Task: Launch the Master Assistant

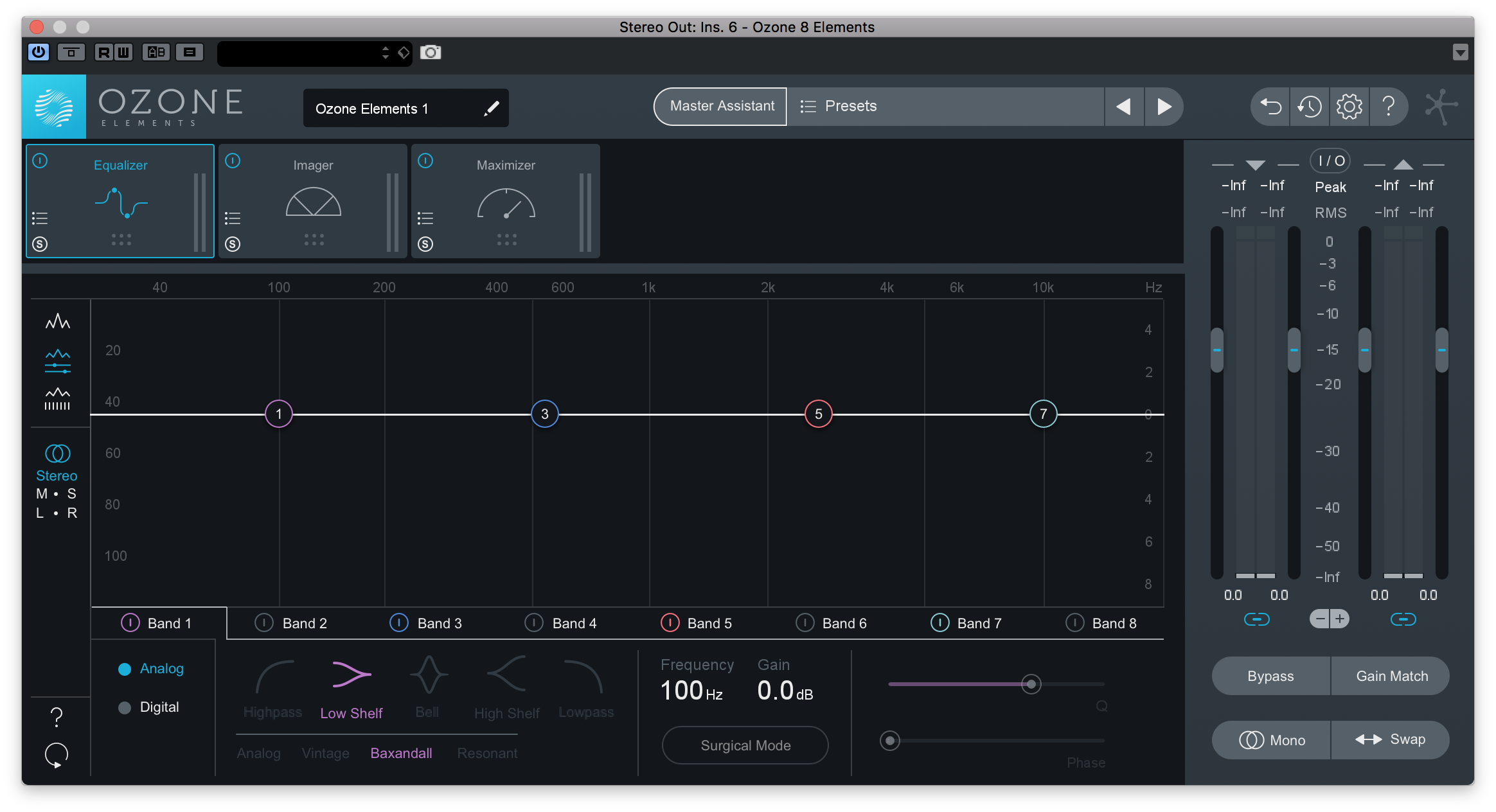Action: [x=720, y=106]
